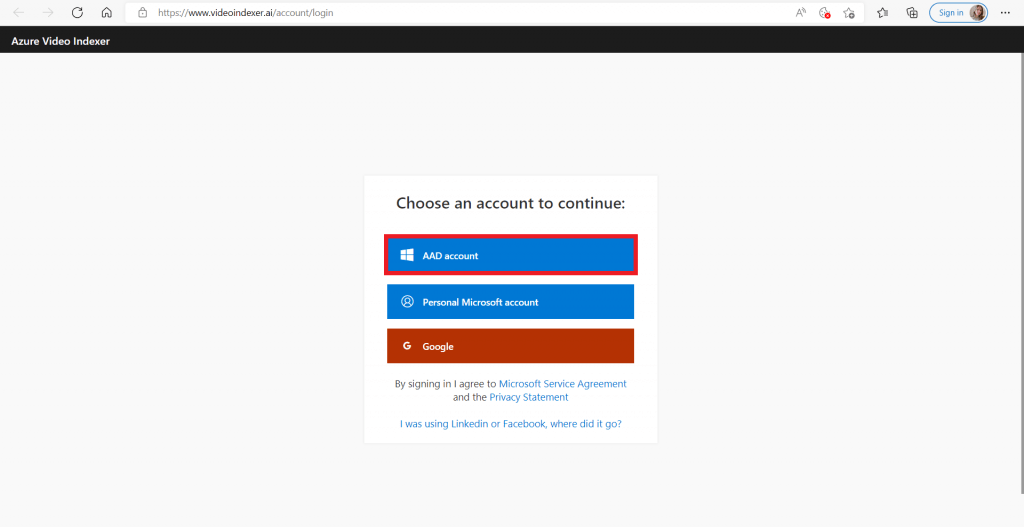This screenshot has width=1024, height=527.
Task: Open the Favorites list
Action: coord(883,13)
